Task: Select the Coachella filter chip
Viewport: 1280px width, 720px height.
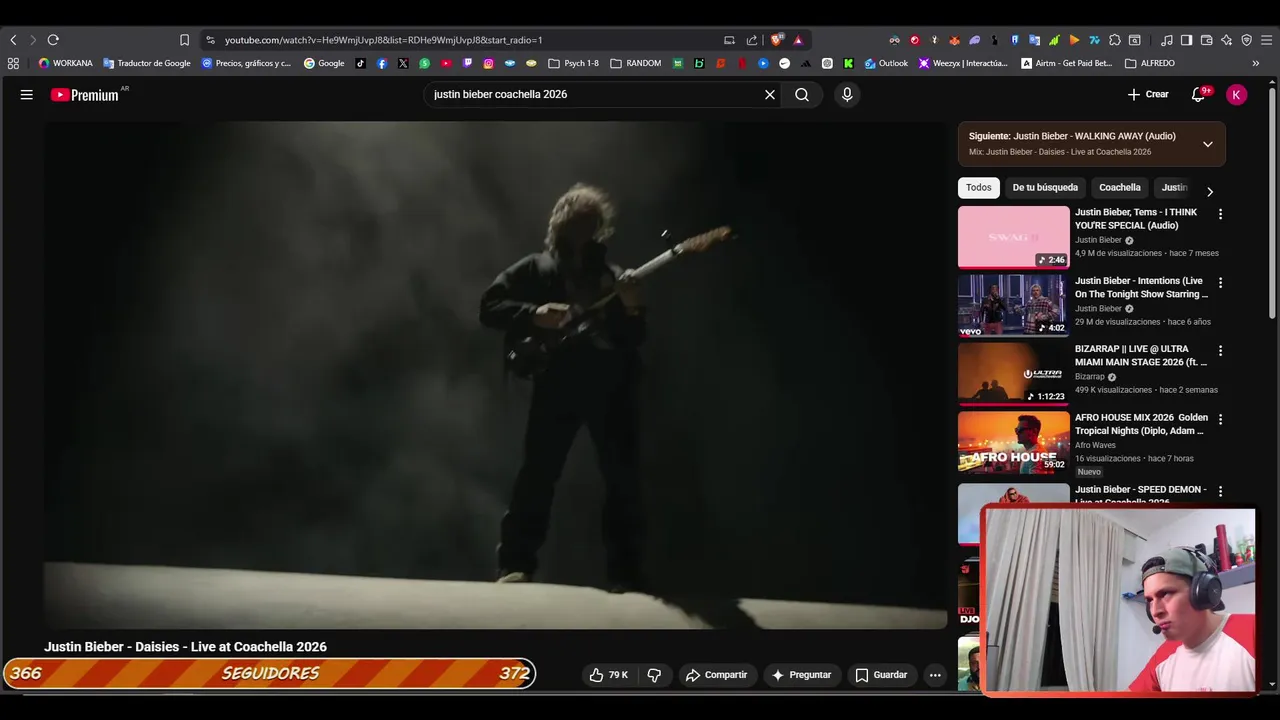Action: coord(1120,187)
